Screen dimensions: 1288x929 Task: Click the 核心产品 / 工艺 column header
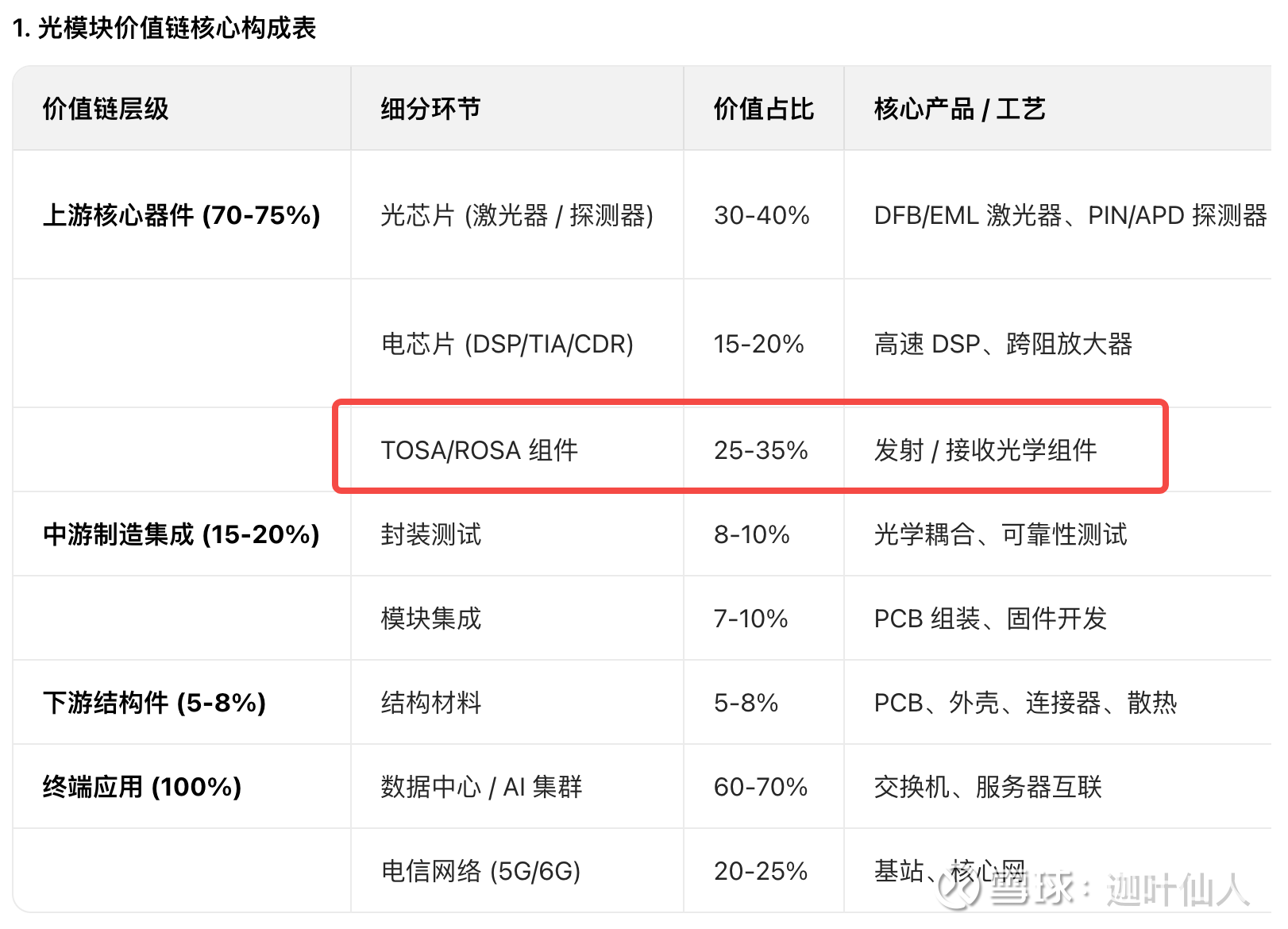tap(959, 109)
